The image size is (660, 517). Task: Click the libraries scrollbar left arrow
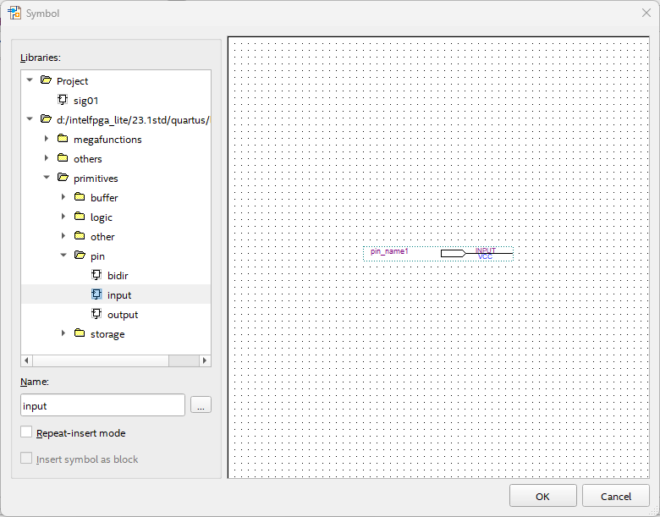[27, 360]
